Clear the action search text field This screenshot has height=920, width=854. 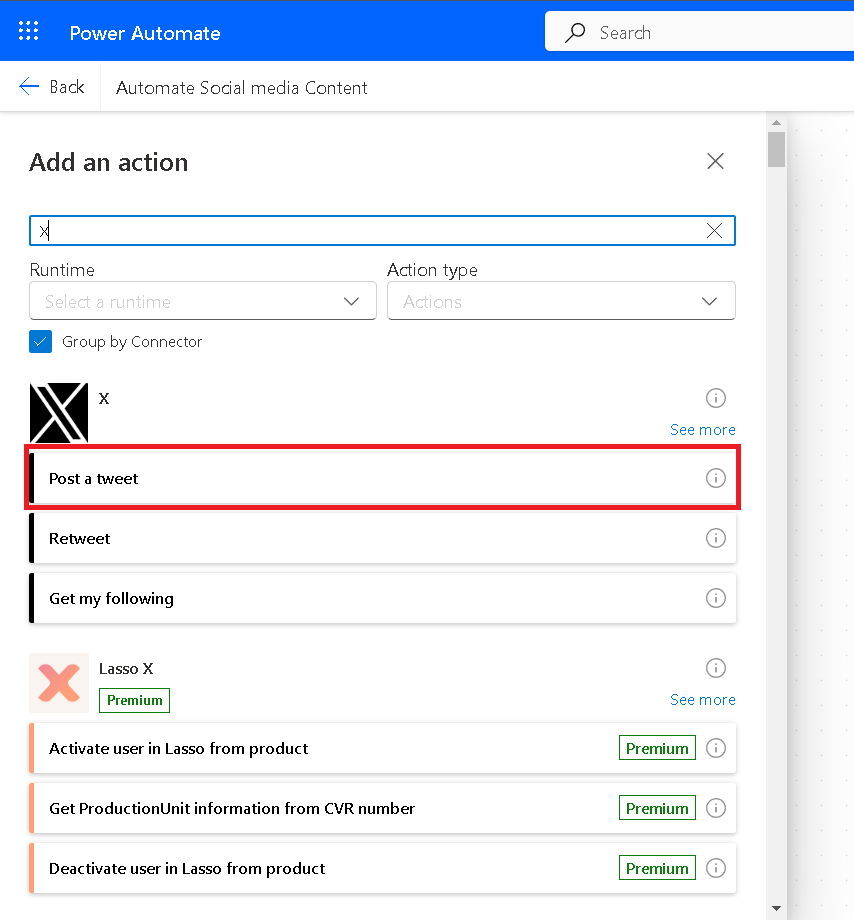pyautogui.click(x=714, y=231)
